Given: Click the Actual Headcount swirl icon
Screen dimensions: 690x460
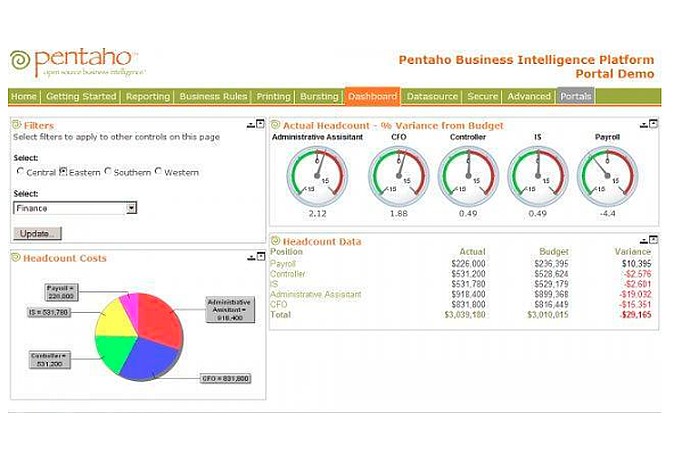Looking at the screenshot, I should (275, 125).
